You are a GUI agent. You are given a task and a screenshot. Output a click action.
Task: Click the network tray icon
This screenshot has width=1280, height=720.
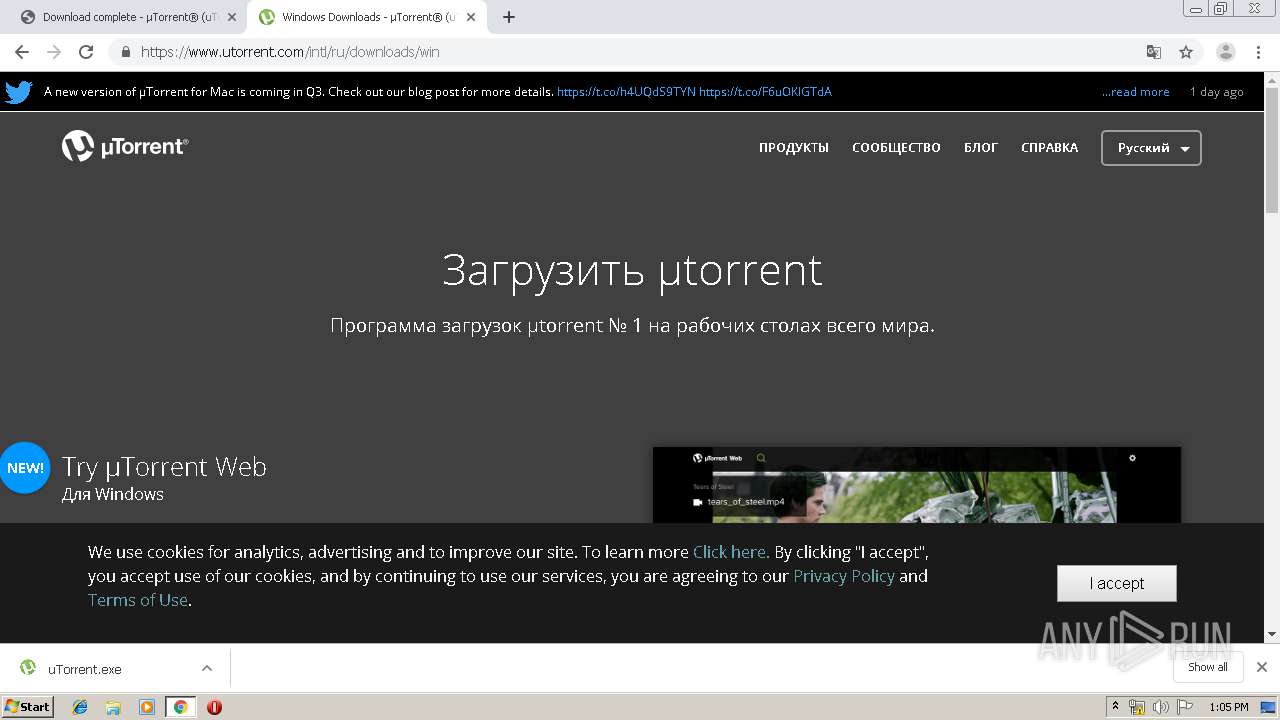coord(1137,707)
